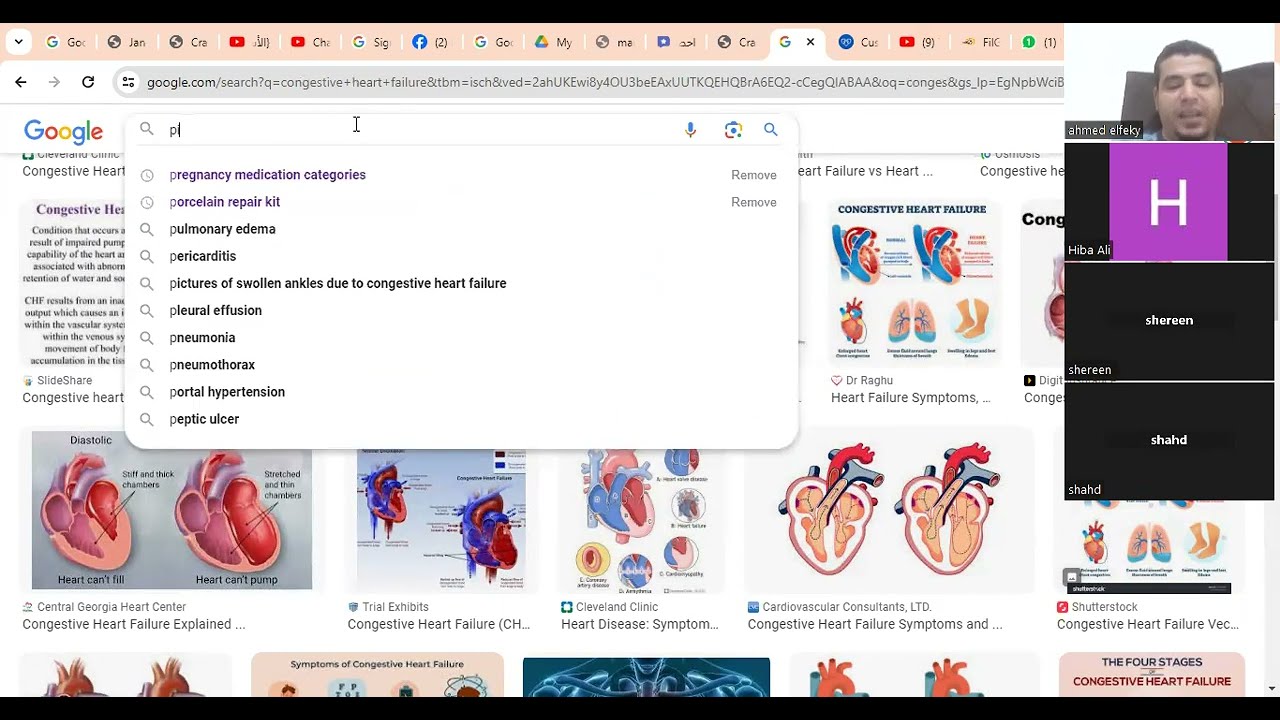Select suggestion portal hypertension
The width and height of the screenshot is (1280, 720).
click(x=227, y=392)
